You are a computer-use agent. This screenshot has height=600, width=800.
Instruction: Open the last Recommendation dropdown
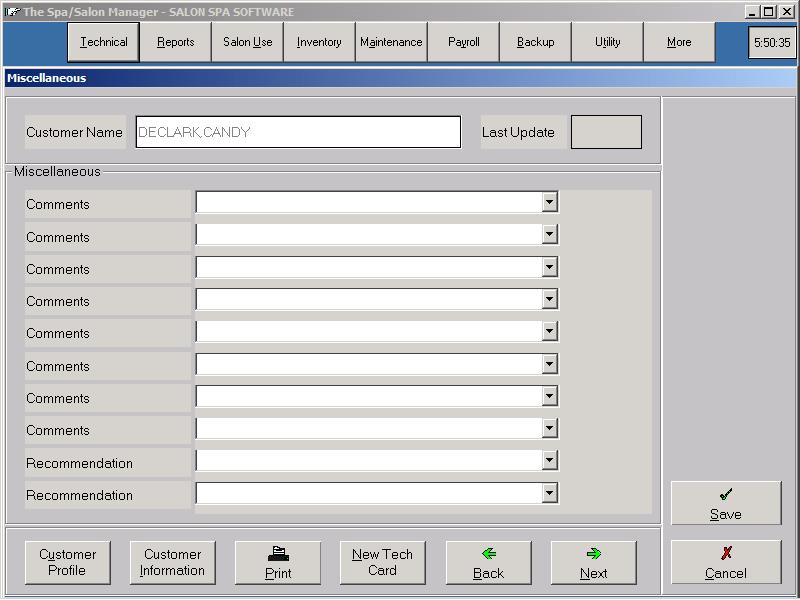pos(549,493)
